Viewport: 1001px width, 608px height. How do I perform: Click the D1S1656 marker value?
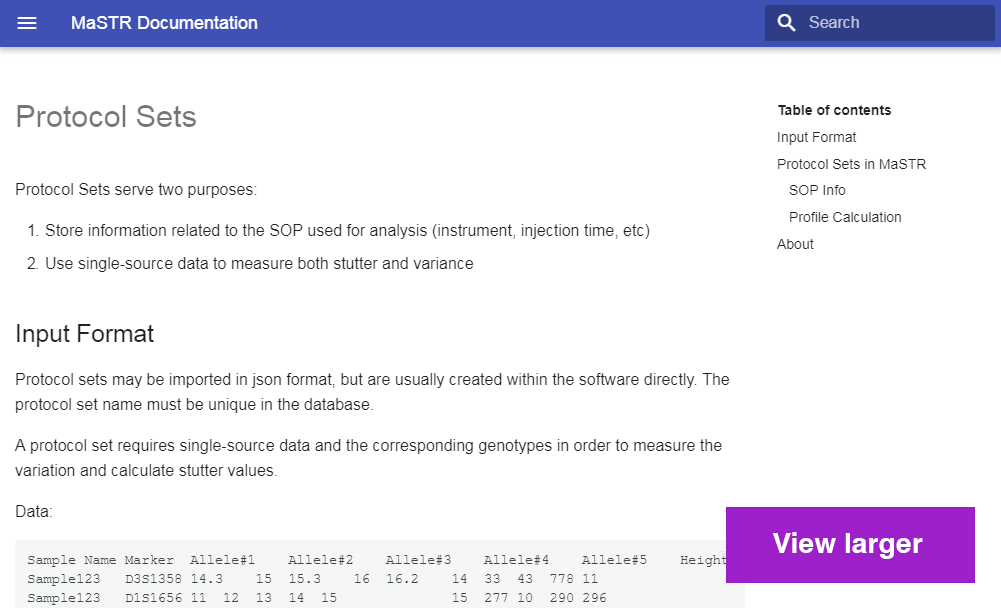(153, 598)
